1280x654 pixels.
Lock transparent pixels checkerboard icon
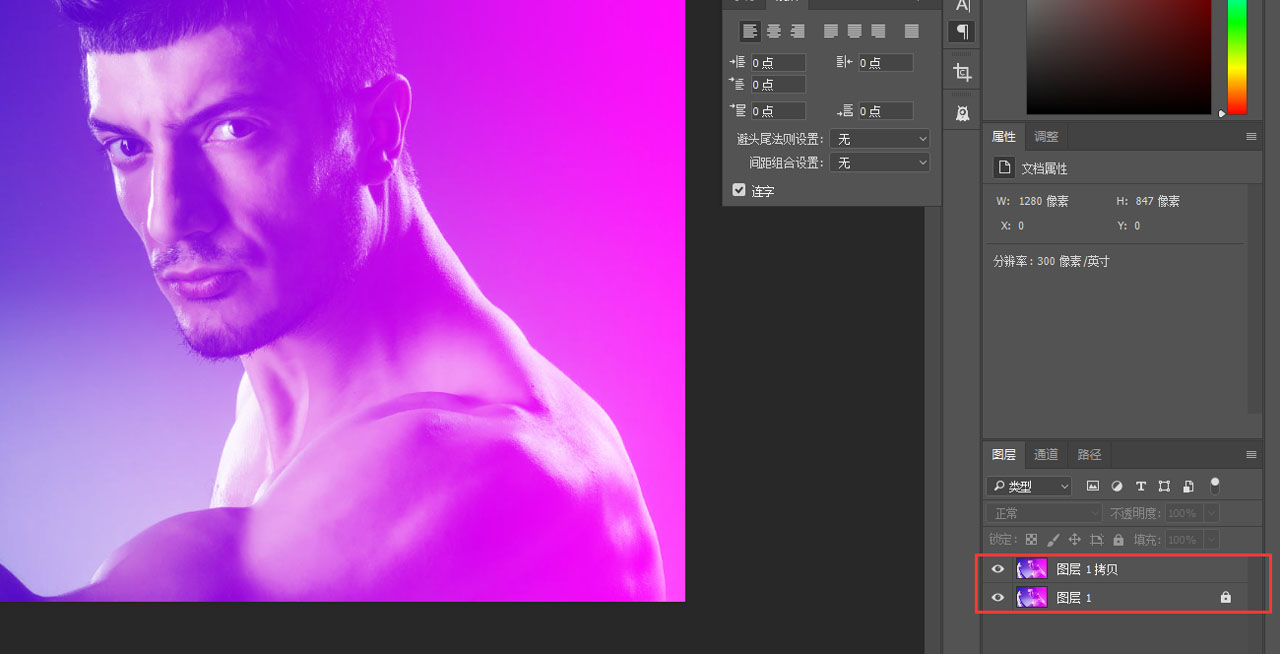[x=1031, y=539]
